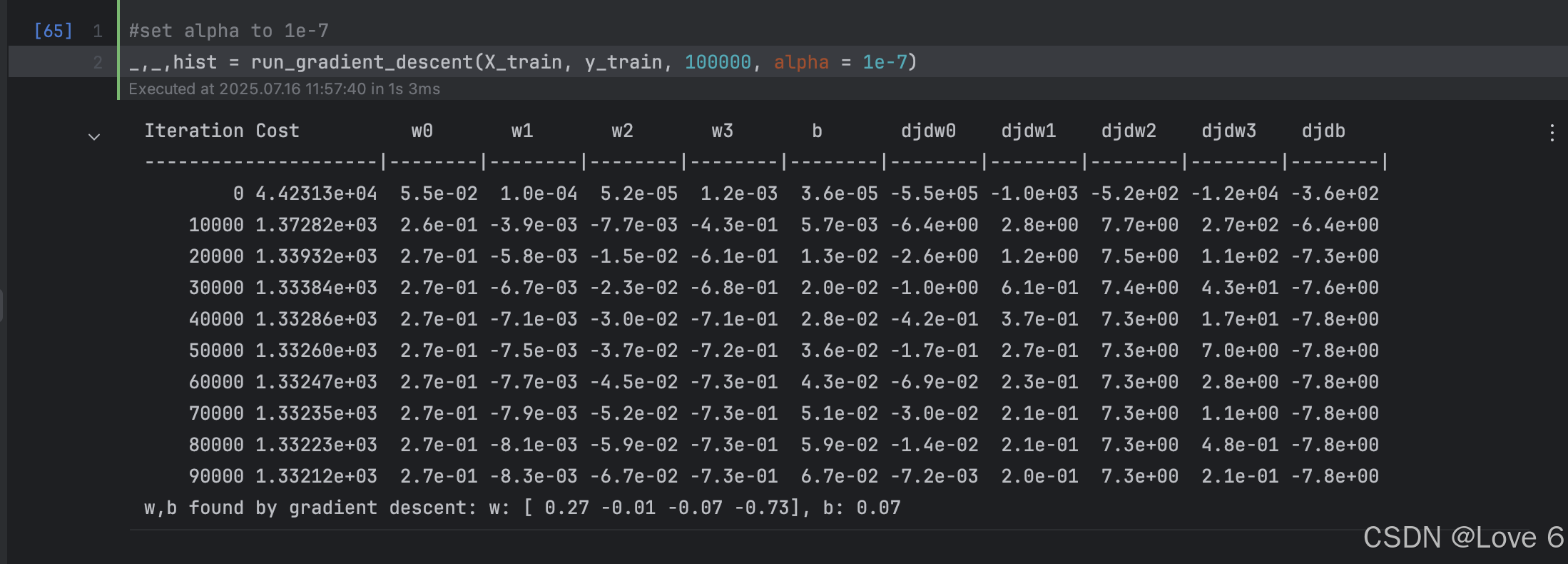Click the b column header
The image size is (1568, 564).
[817, 131]
